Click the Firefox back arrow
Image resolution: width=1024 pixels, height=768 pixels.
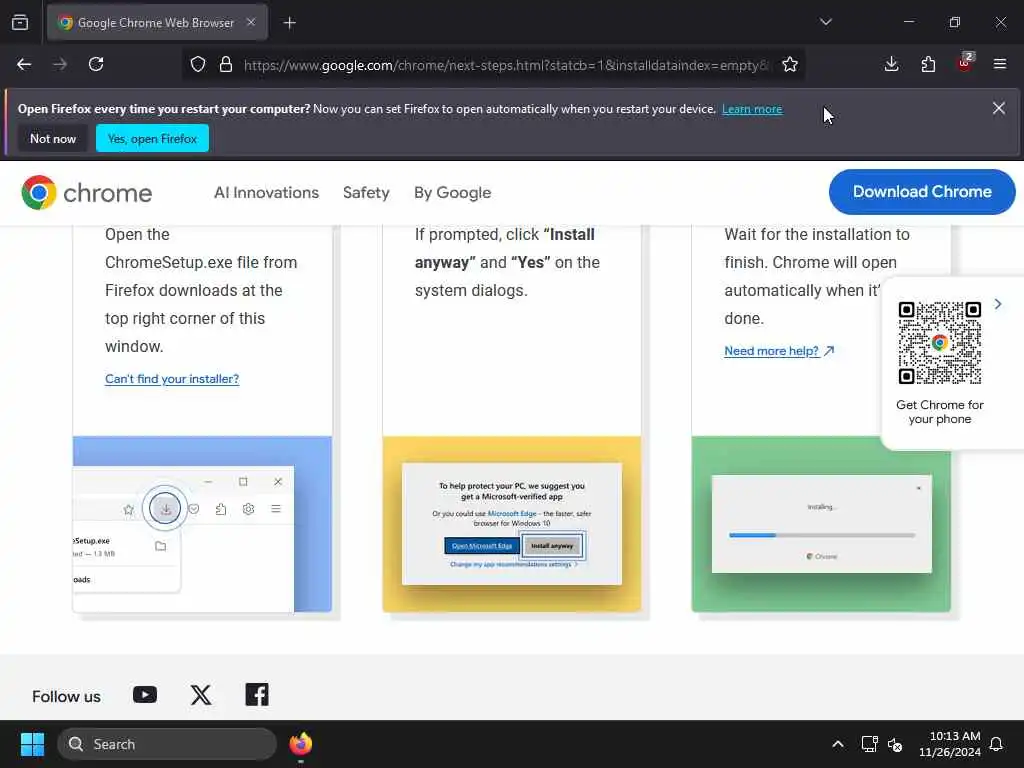(24, 64)
